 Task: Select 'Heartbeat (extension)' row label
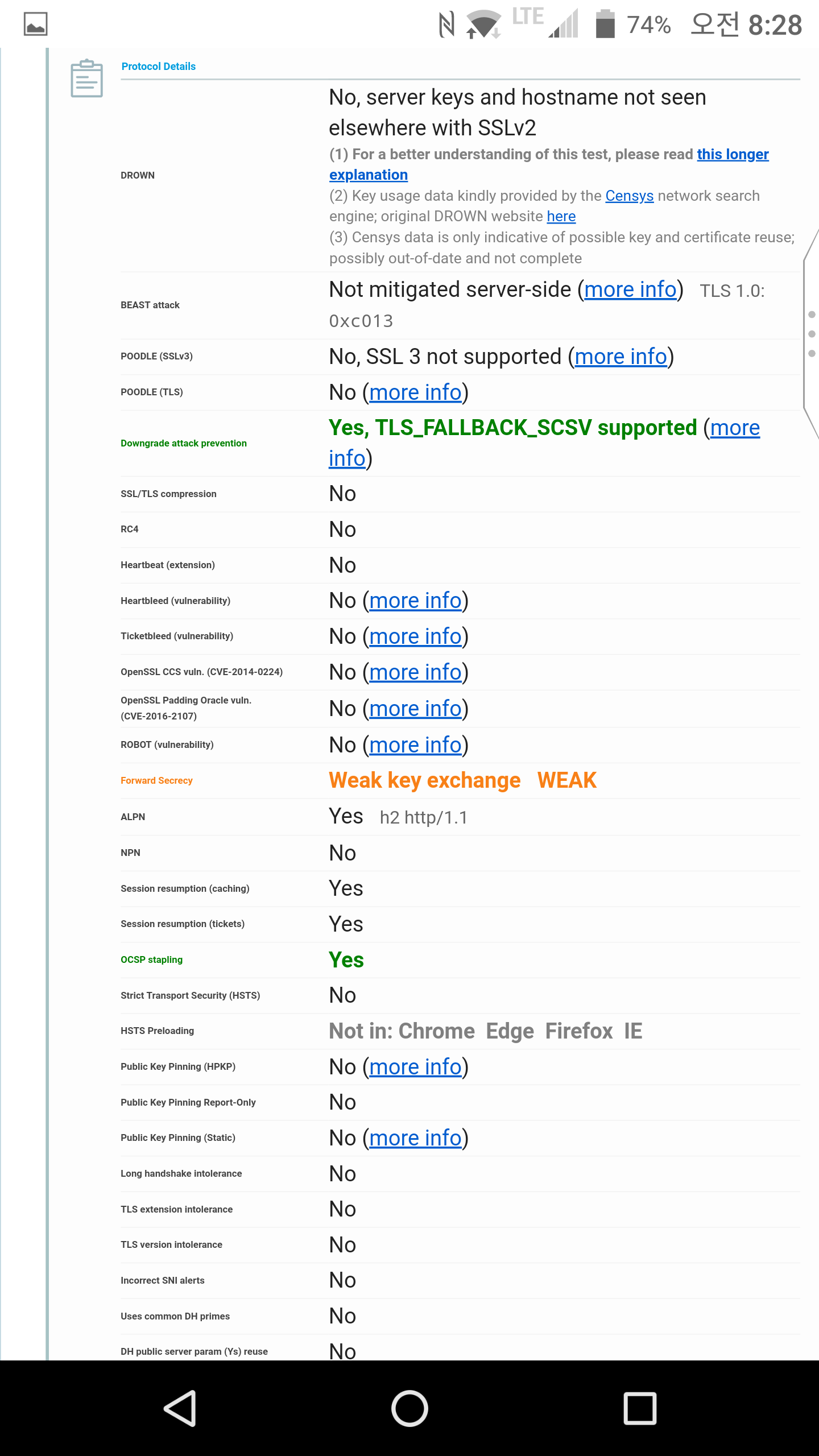(168, 565)
